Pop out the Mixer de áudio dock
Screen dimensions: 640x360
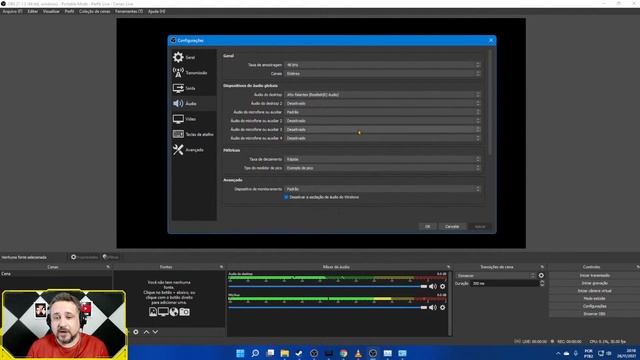click(x=449, y=267)
